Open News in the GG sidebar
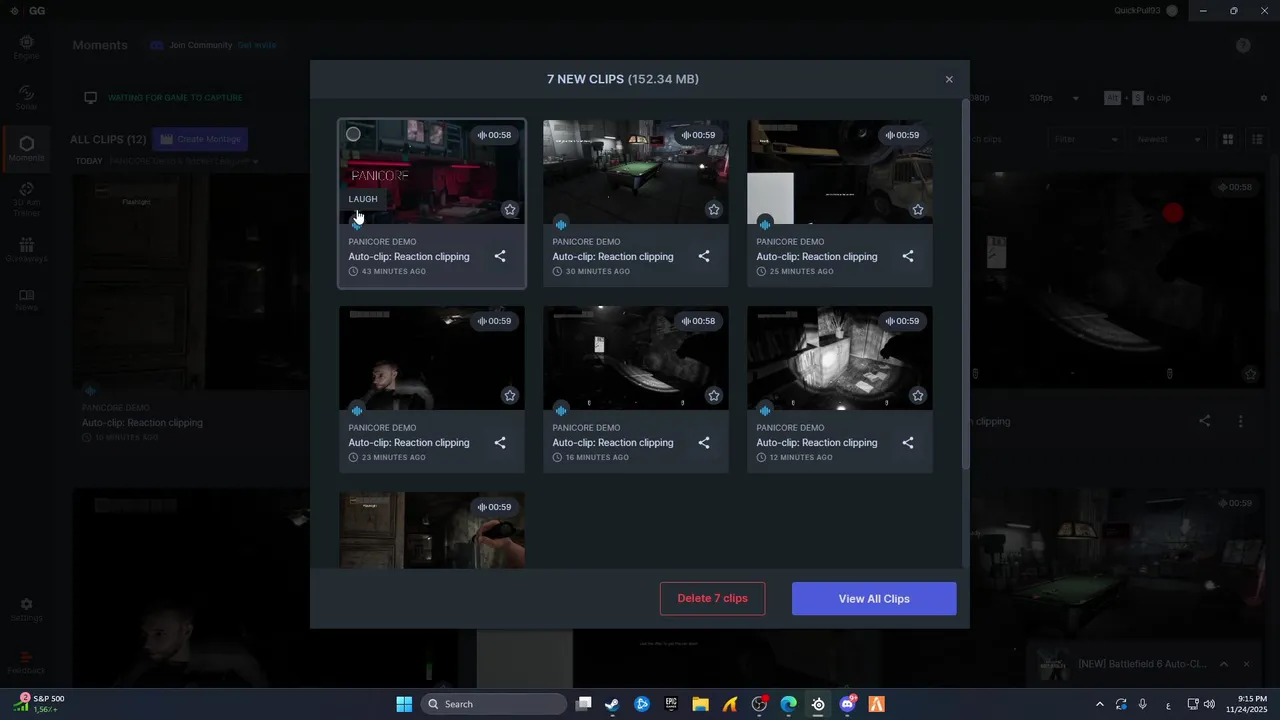This screenshot has width=1280, height=720. (x=27, y=300)
